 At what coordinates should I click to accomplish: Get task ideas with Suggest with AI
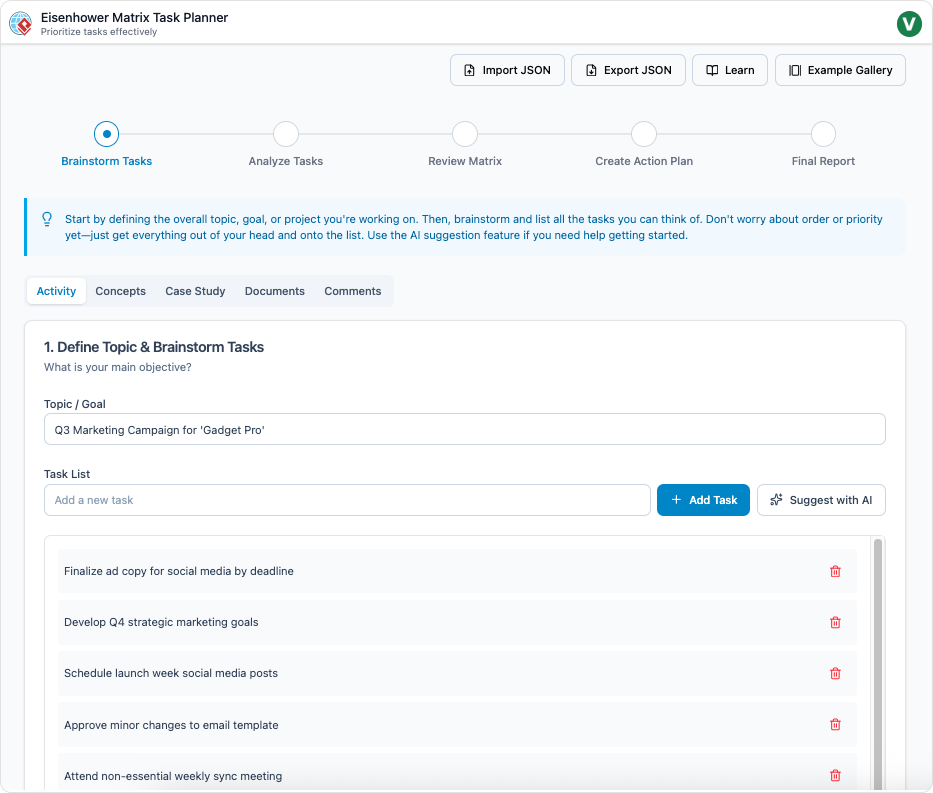pos(821,500)
